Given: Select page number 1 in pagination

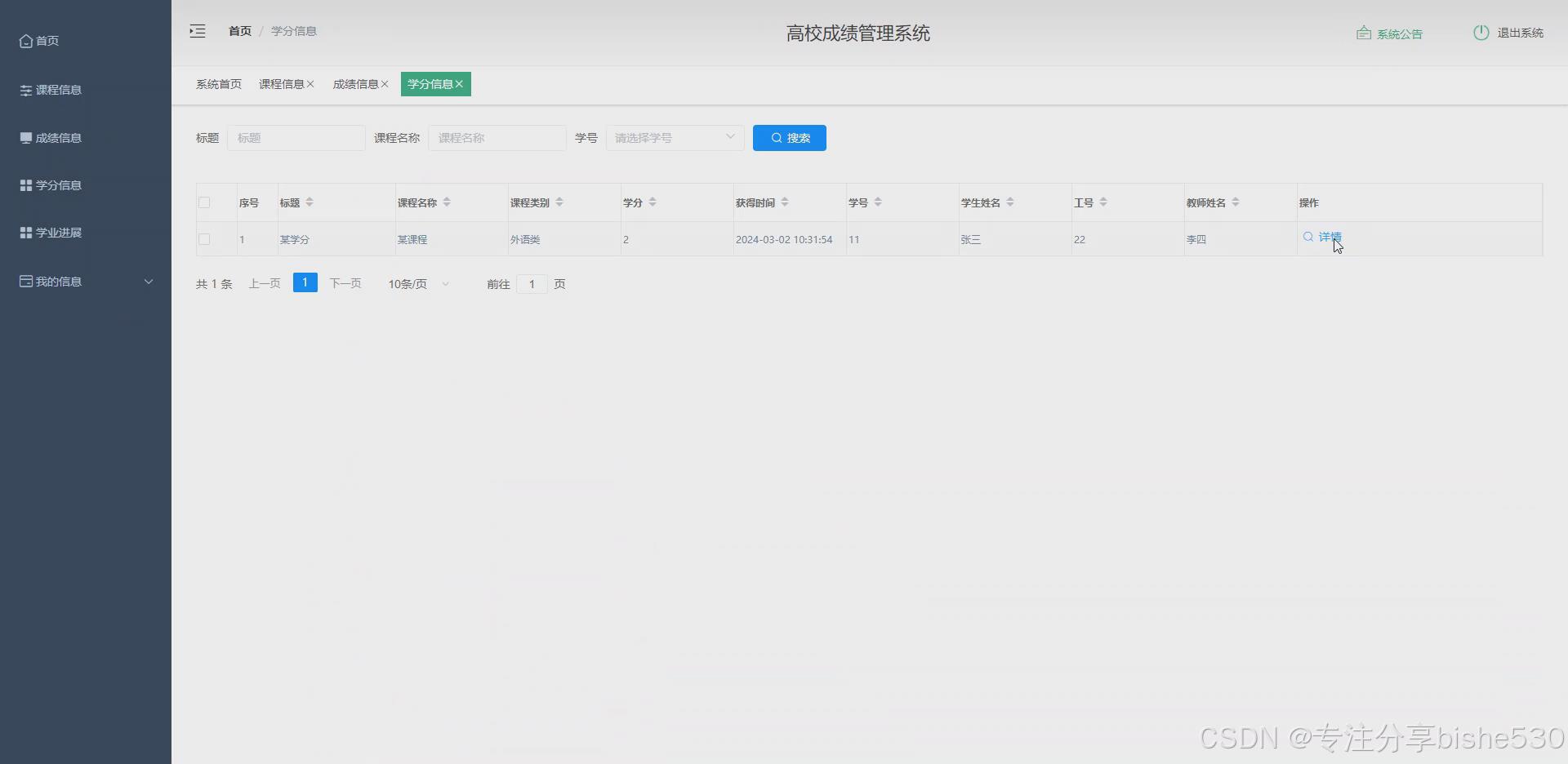Looking at the screenshot, I should coord(305,282).
